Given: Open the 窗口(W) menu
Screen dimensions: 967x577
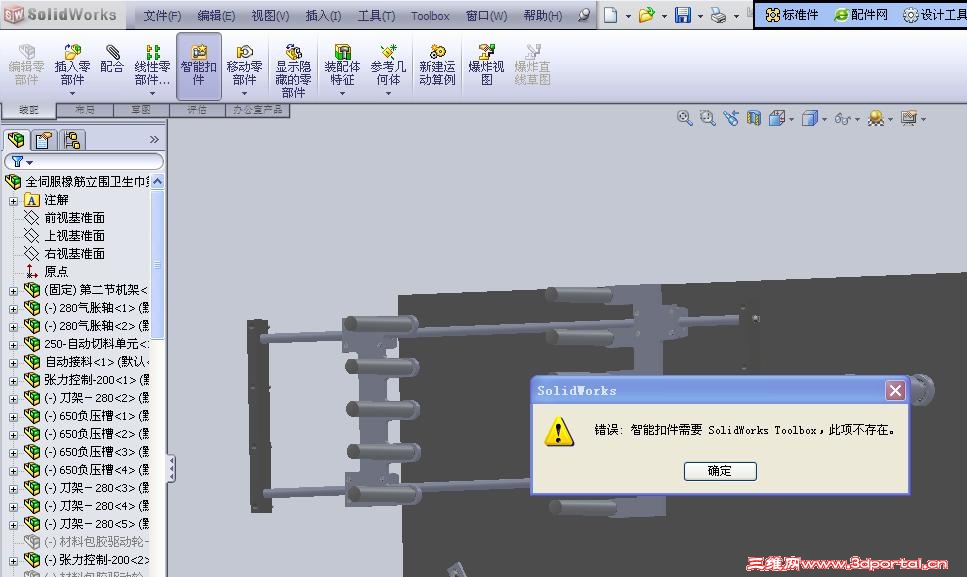Looking at the screenshot, I should point(486,16).
